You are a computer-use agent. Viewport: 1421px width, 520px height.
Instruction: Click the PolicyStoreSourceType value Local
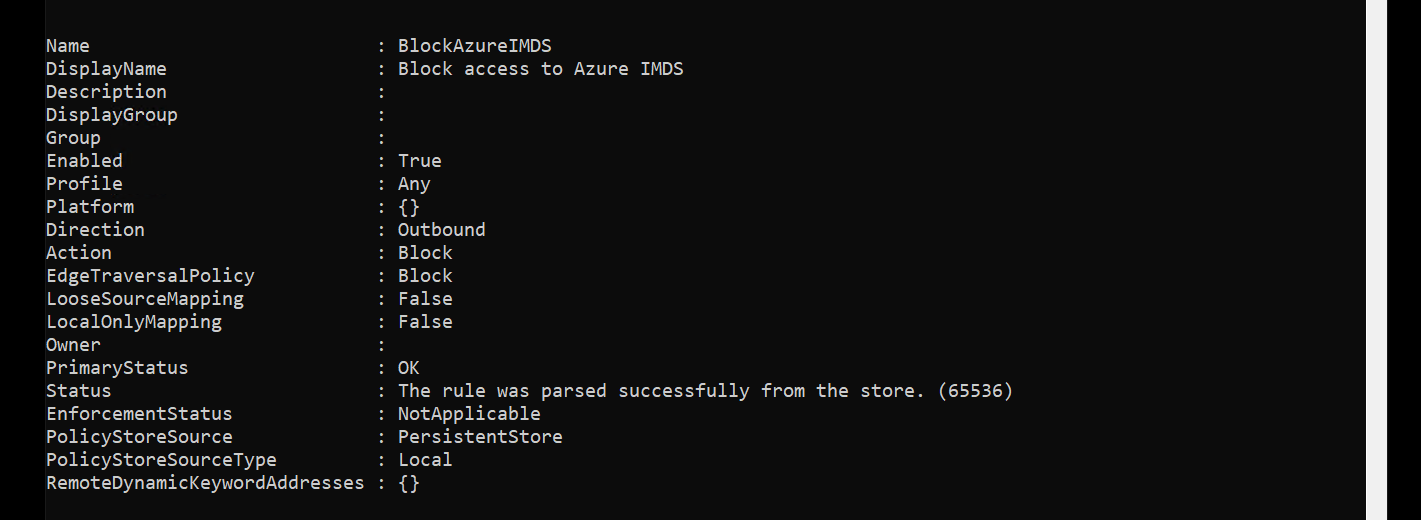(425, 460)
